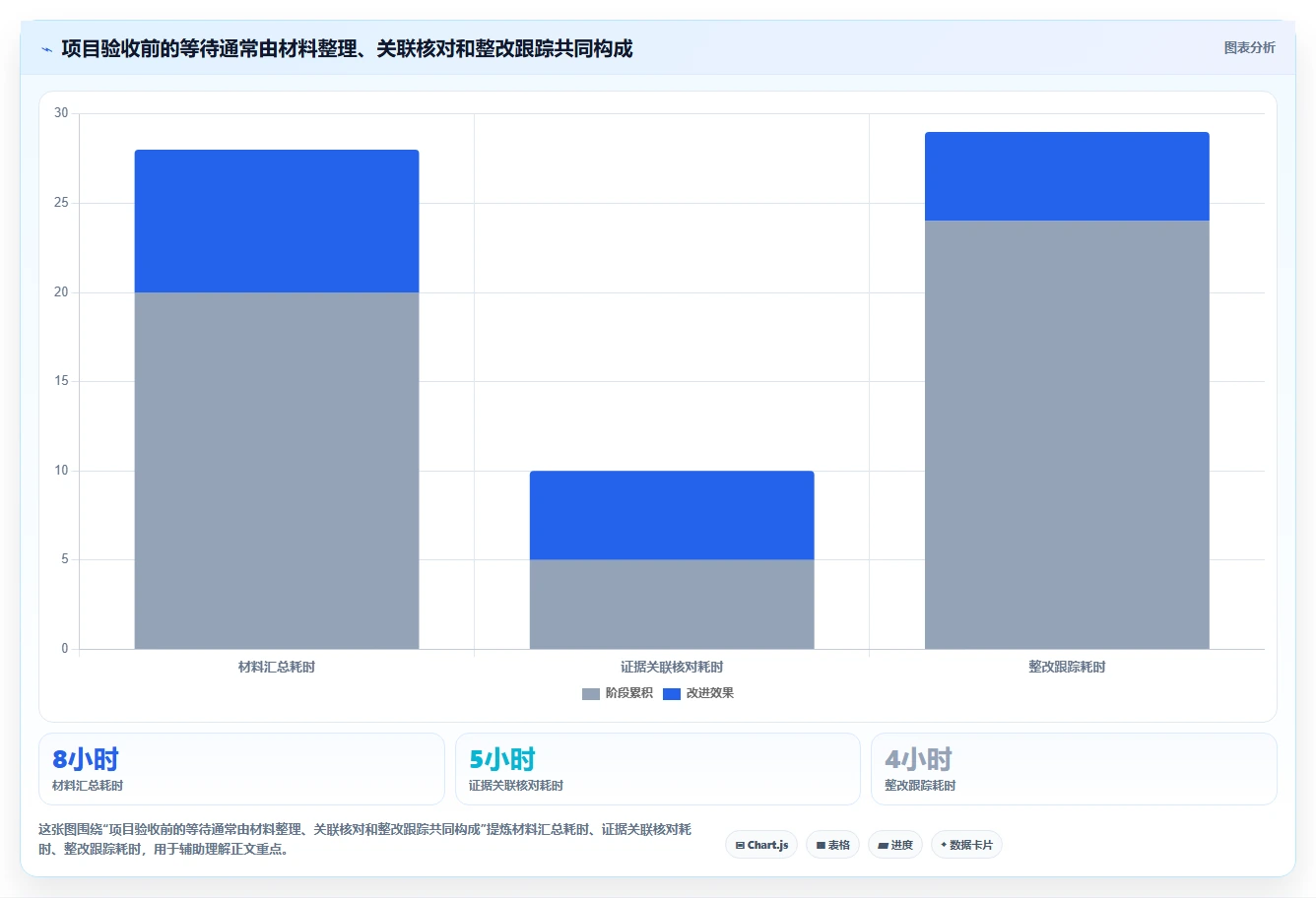Image resolution: width=1316 pixels, height=898 pixels.
Task: Click the description paragraph starting 这张图围绕
Action: click(x=365, y=839)
